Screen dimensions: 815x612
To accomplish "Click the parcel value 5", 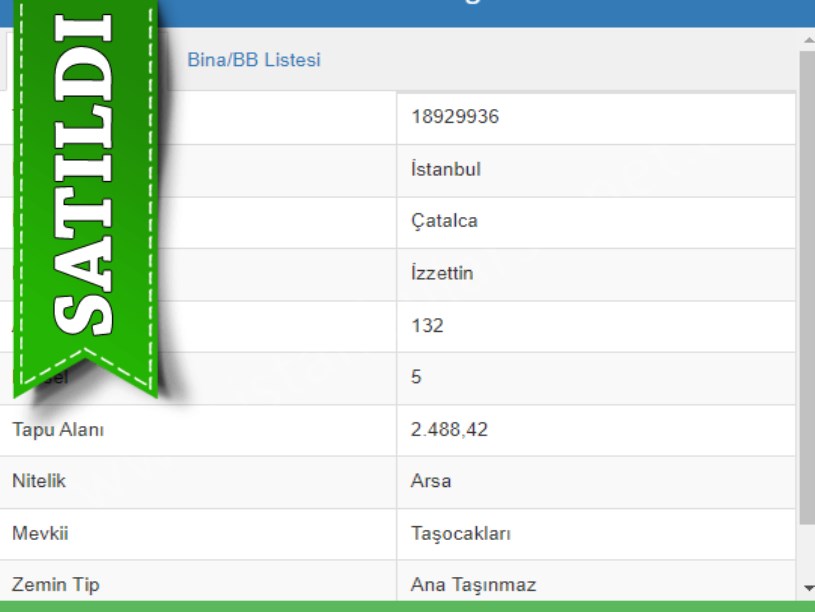I will click(417, 377).
